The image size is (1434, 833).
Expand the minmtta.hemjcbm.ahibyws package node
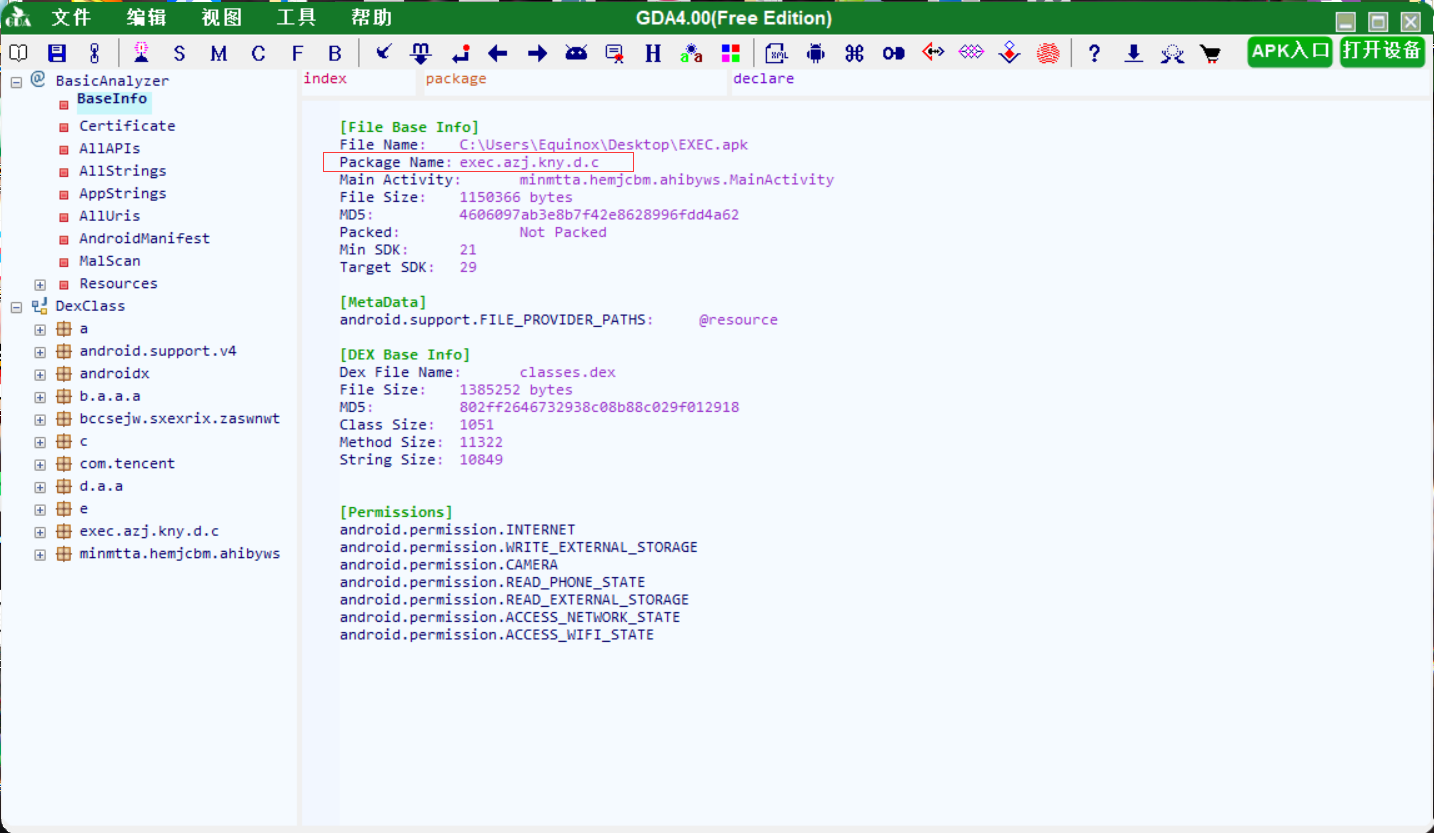click(40, 555)
